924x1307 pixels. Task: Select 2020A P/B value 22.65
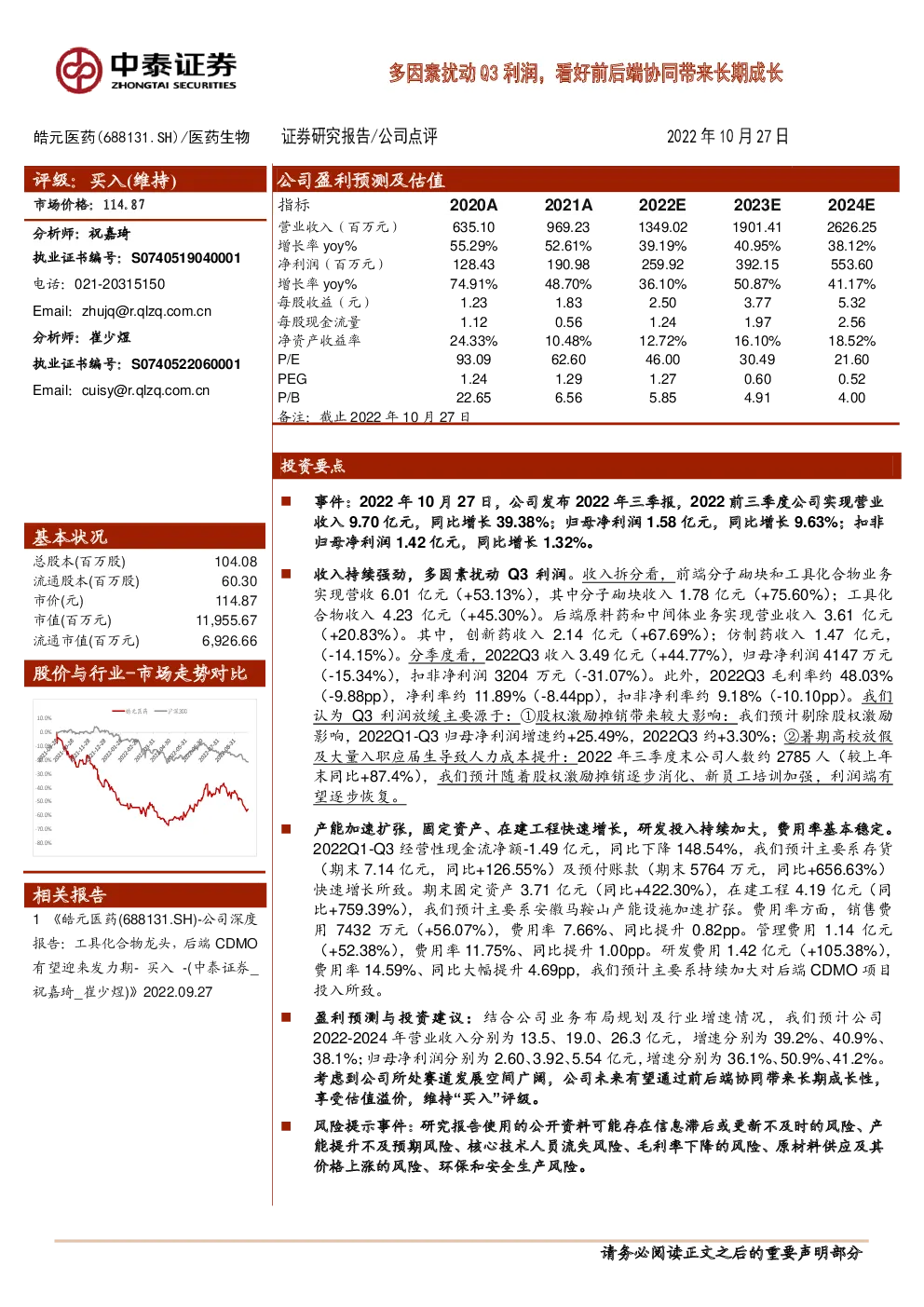coord(473,398)
